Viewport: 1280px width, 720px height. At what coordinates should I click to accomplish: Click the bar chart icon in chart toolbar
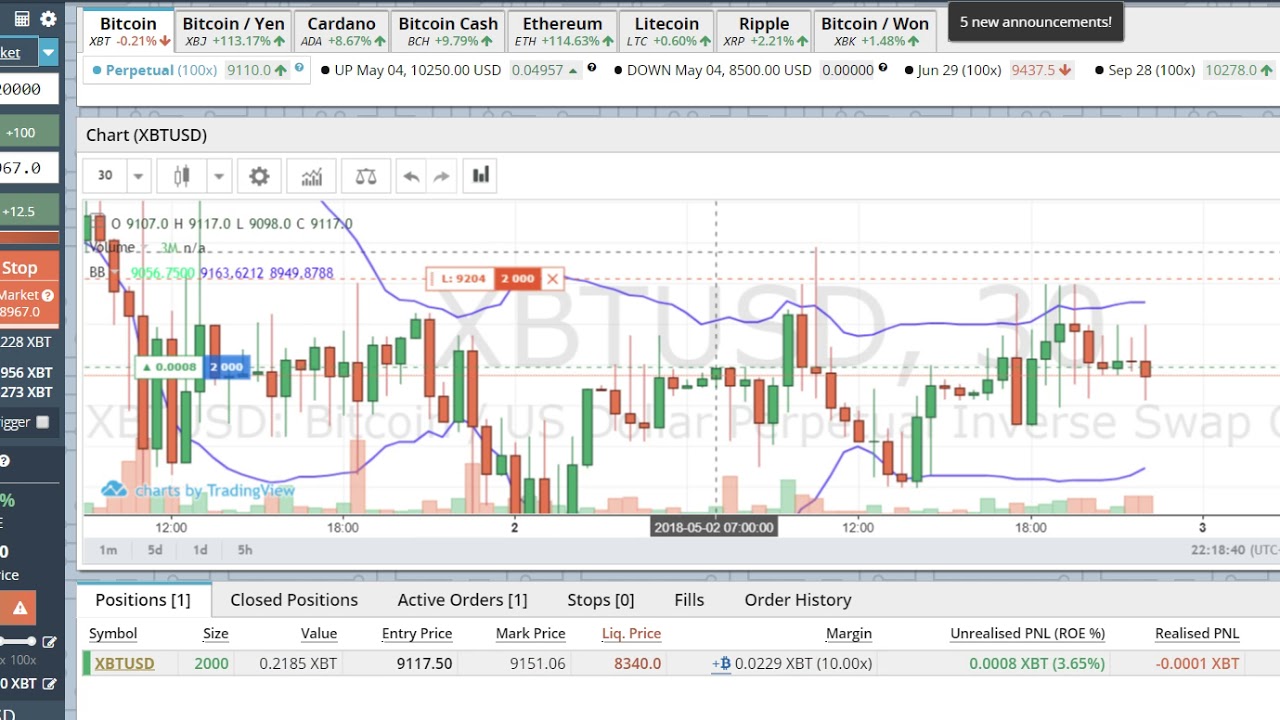click(481, 176)
